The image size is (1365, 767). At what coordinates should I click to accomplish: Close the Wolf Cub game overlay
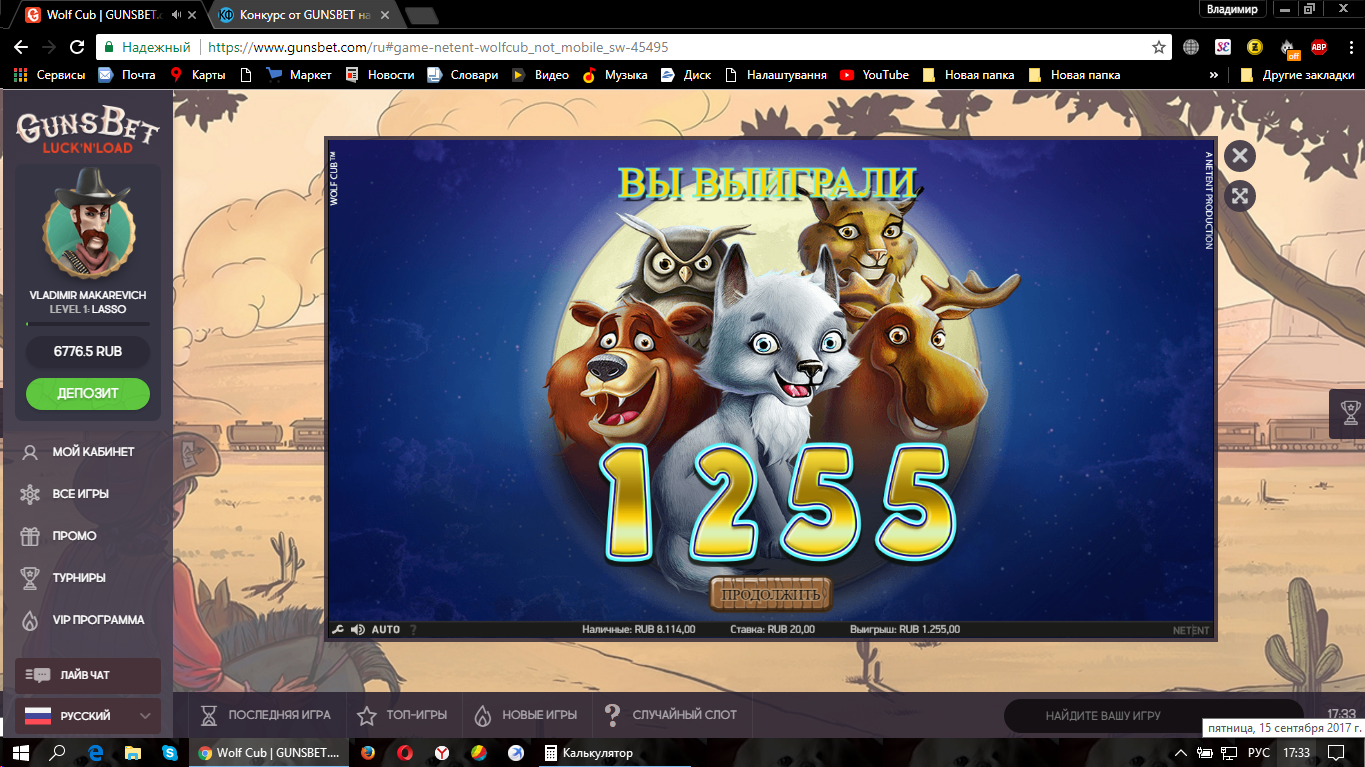point(1239,156)
